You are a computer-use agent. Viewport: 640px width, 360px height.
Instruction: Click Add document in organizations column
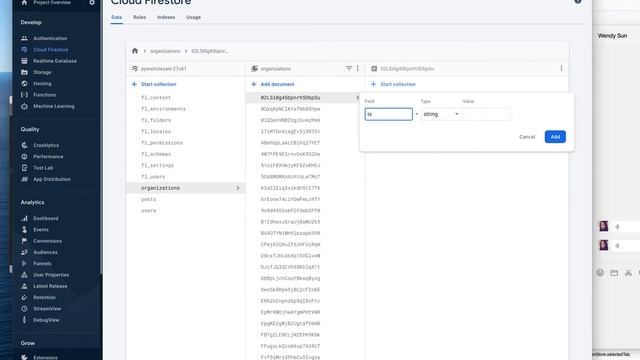point(273,84)
